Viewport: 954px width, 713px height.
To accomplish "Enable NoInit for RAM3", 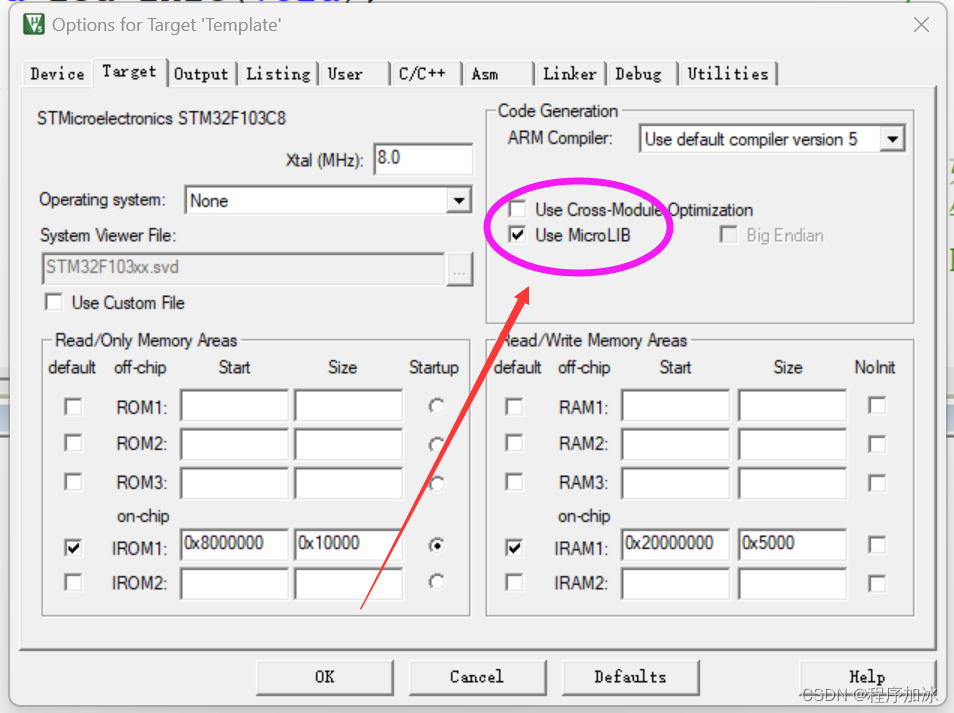I will [877, 483].
